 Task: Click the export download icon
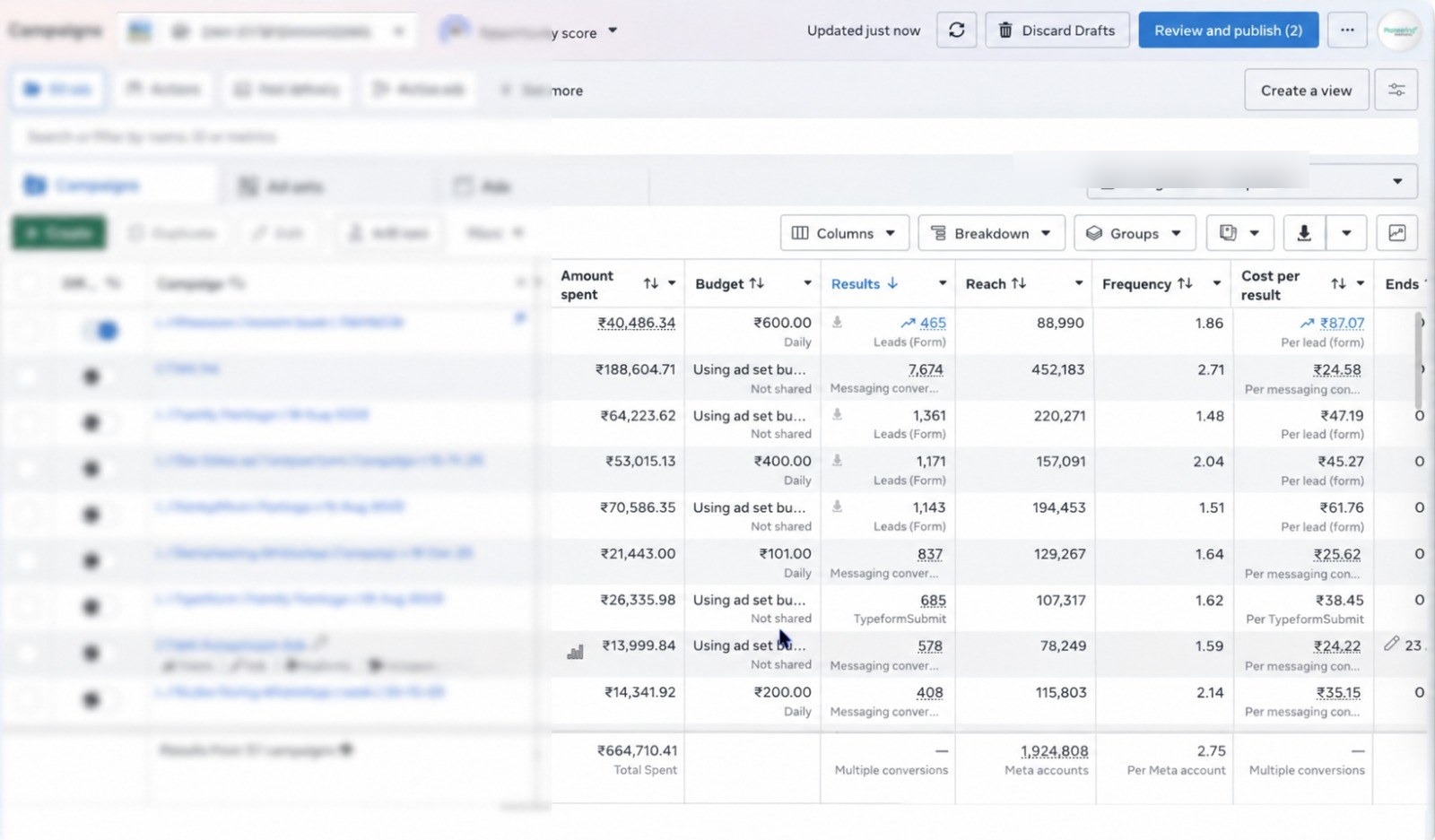1304,233
